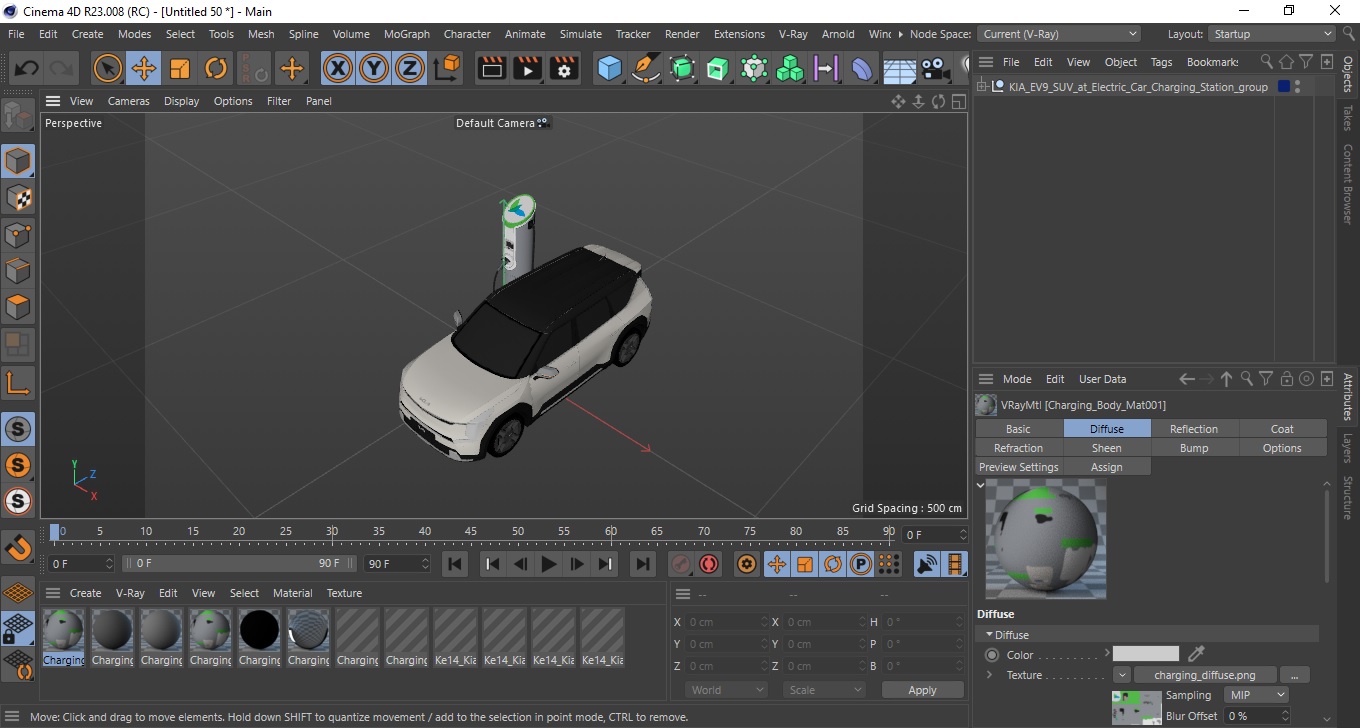Image resolution: width=1360 pixels, height=728 pixels.
Task: Open the World coordinate system dropdown
Action: click(726, 690)
